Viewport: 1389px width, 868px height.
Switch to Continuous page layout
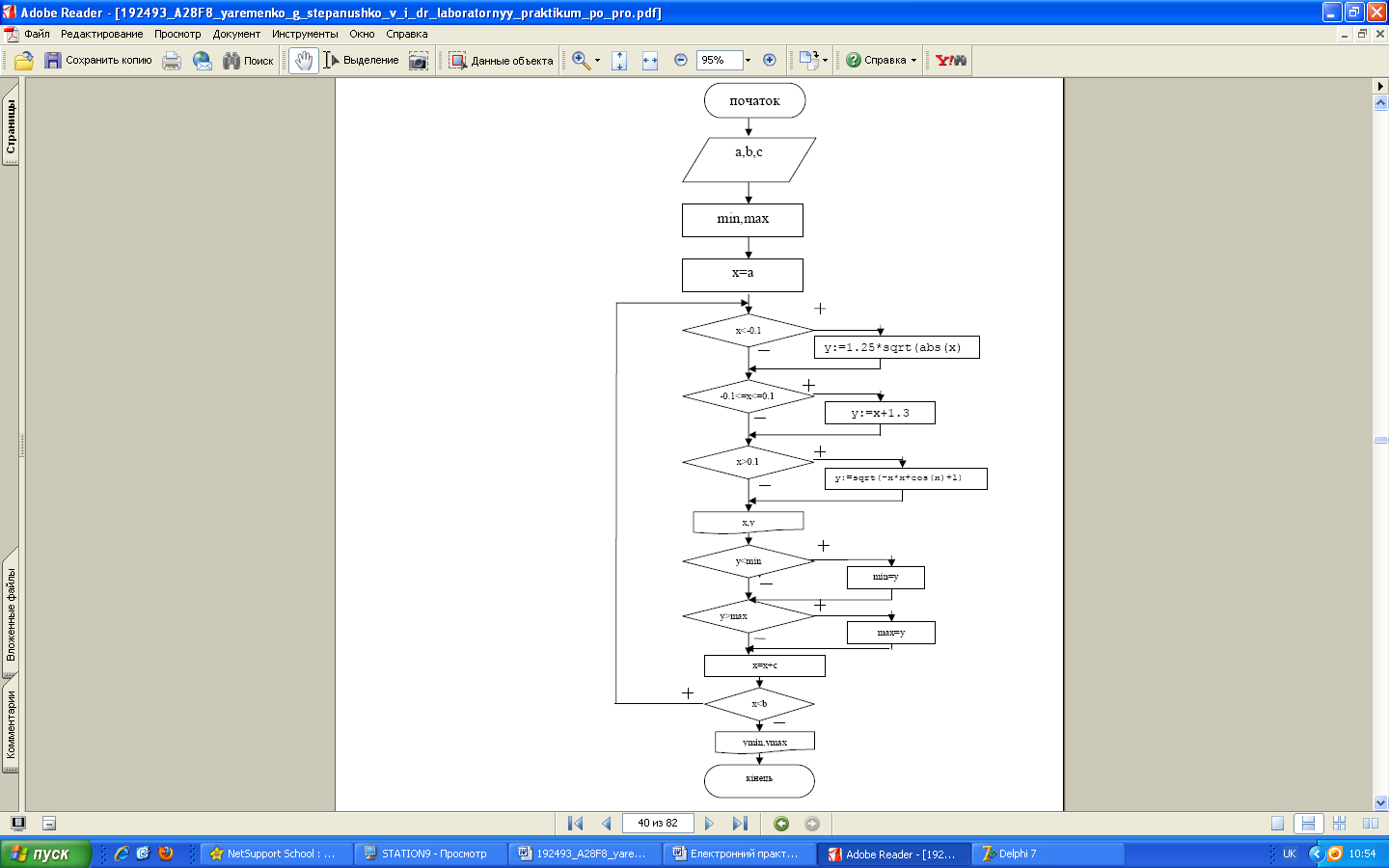pyautogui.click(x=1308, y=824)
